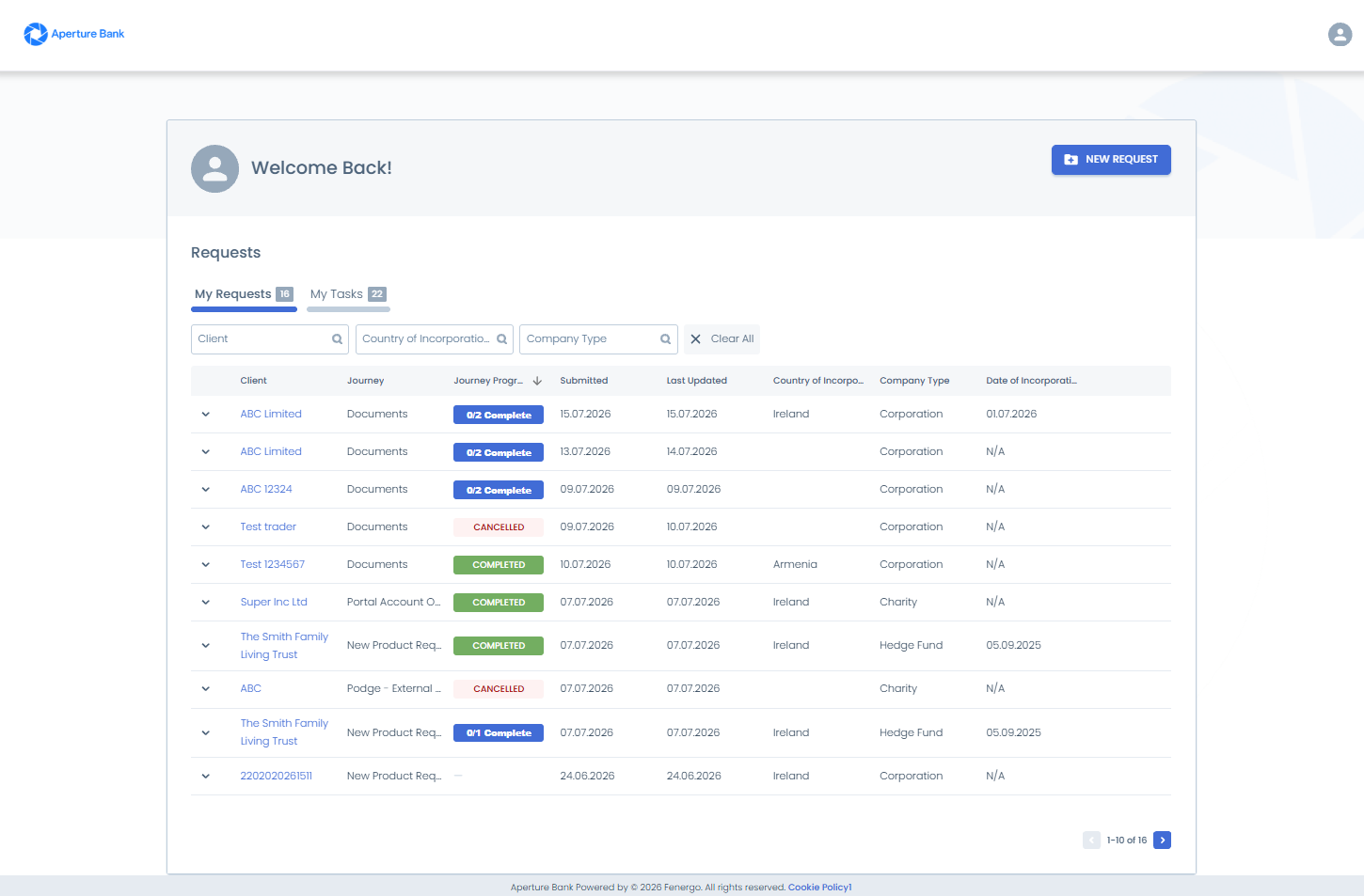Click the 0/2 Complete badge in ABC 12324 row

tap(499, 490)
